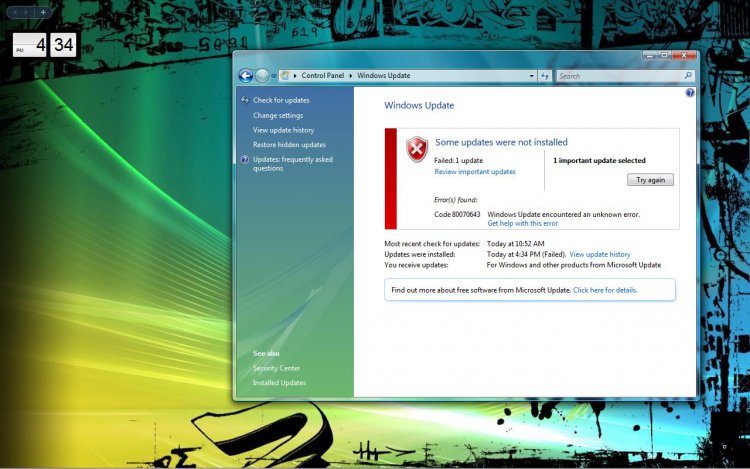Viewport: 750px width, 469px height.
Task: Open View update history in sidebar
Action: coord(283,130)
